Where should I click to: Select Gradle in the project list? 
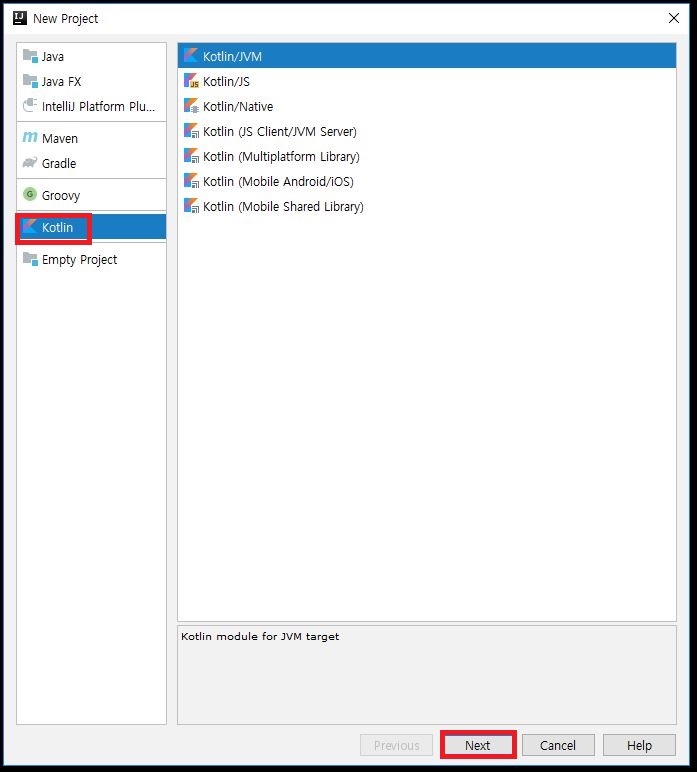[92, 163]
